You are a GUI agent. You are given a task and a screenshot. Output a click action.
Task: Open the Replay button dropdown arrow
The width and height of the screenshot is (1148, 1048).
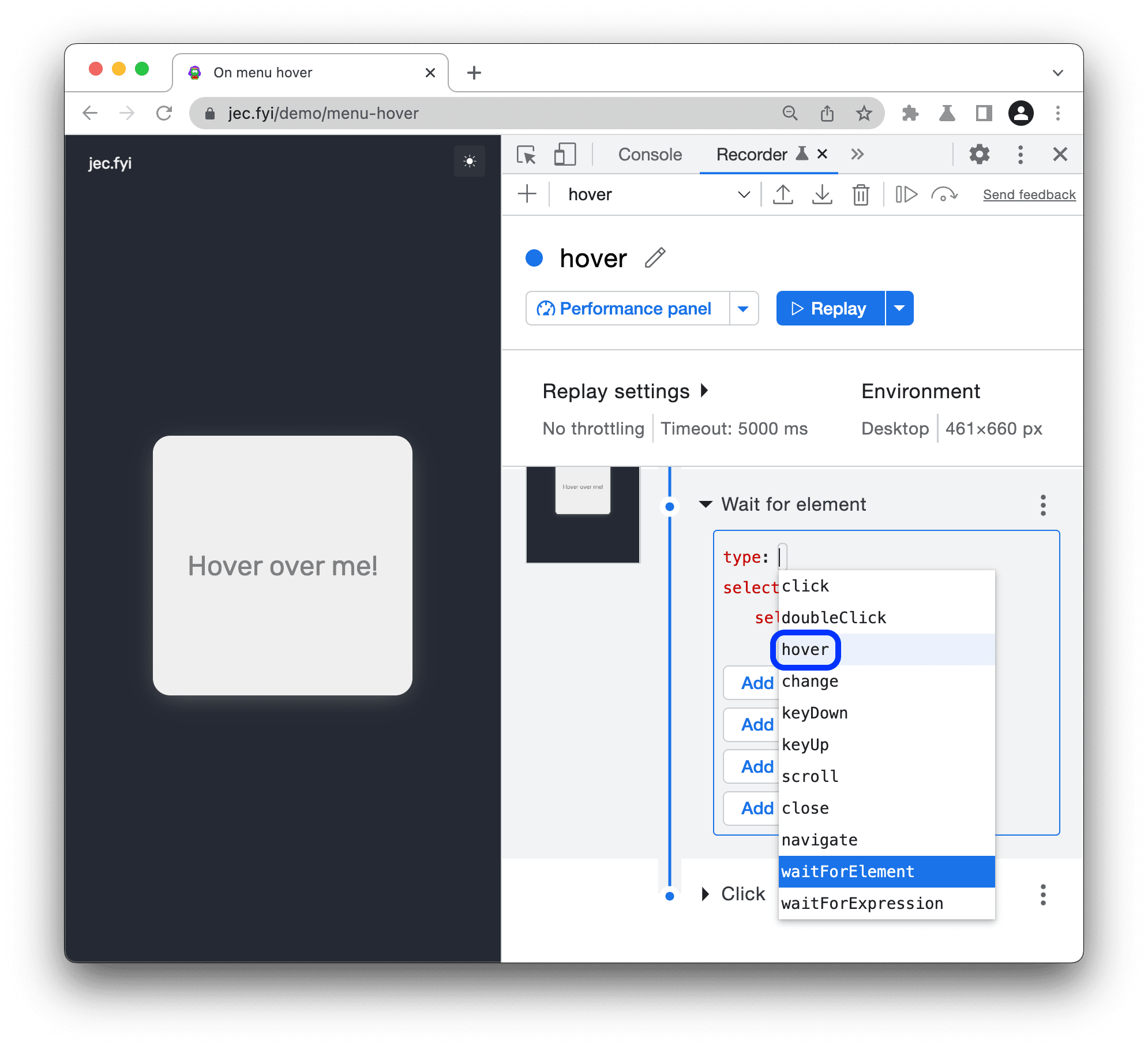pos(901,308)
